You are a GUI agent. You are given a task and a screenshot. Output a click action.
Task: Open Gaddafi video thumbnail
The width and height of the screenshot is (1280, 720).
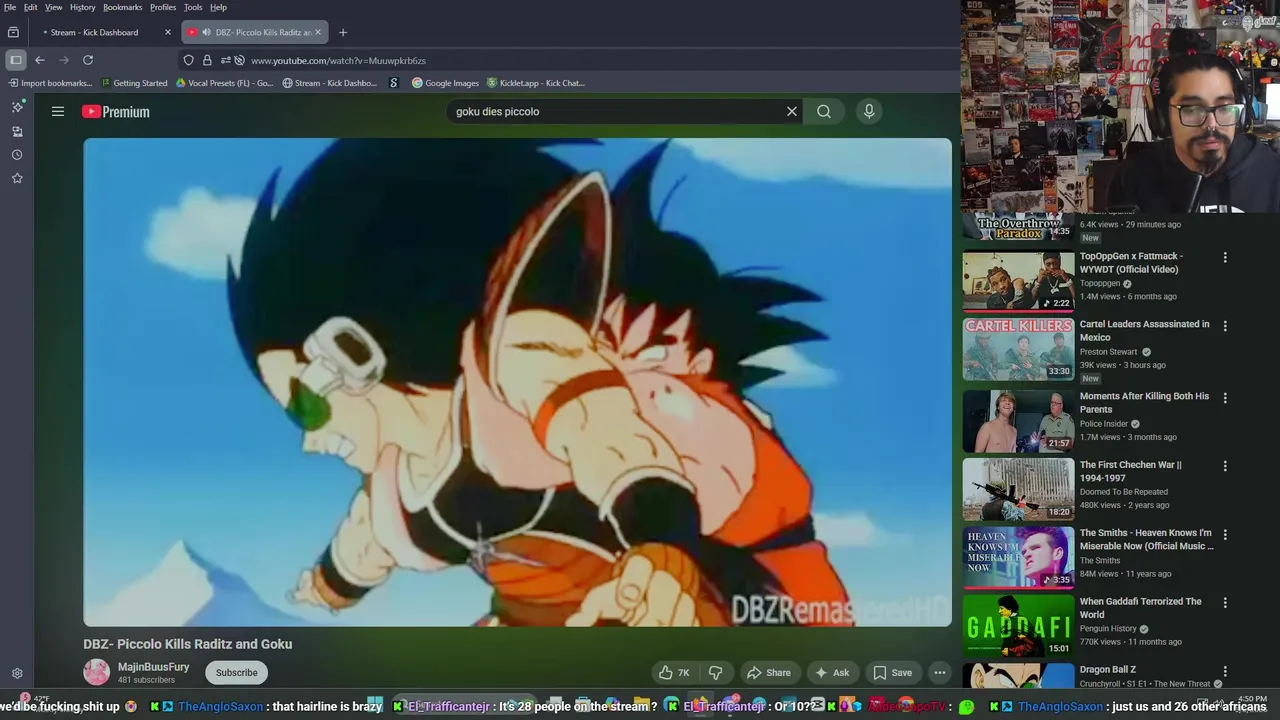[1019, 626]
